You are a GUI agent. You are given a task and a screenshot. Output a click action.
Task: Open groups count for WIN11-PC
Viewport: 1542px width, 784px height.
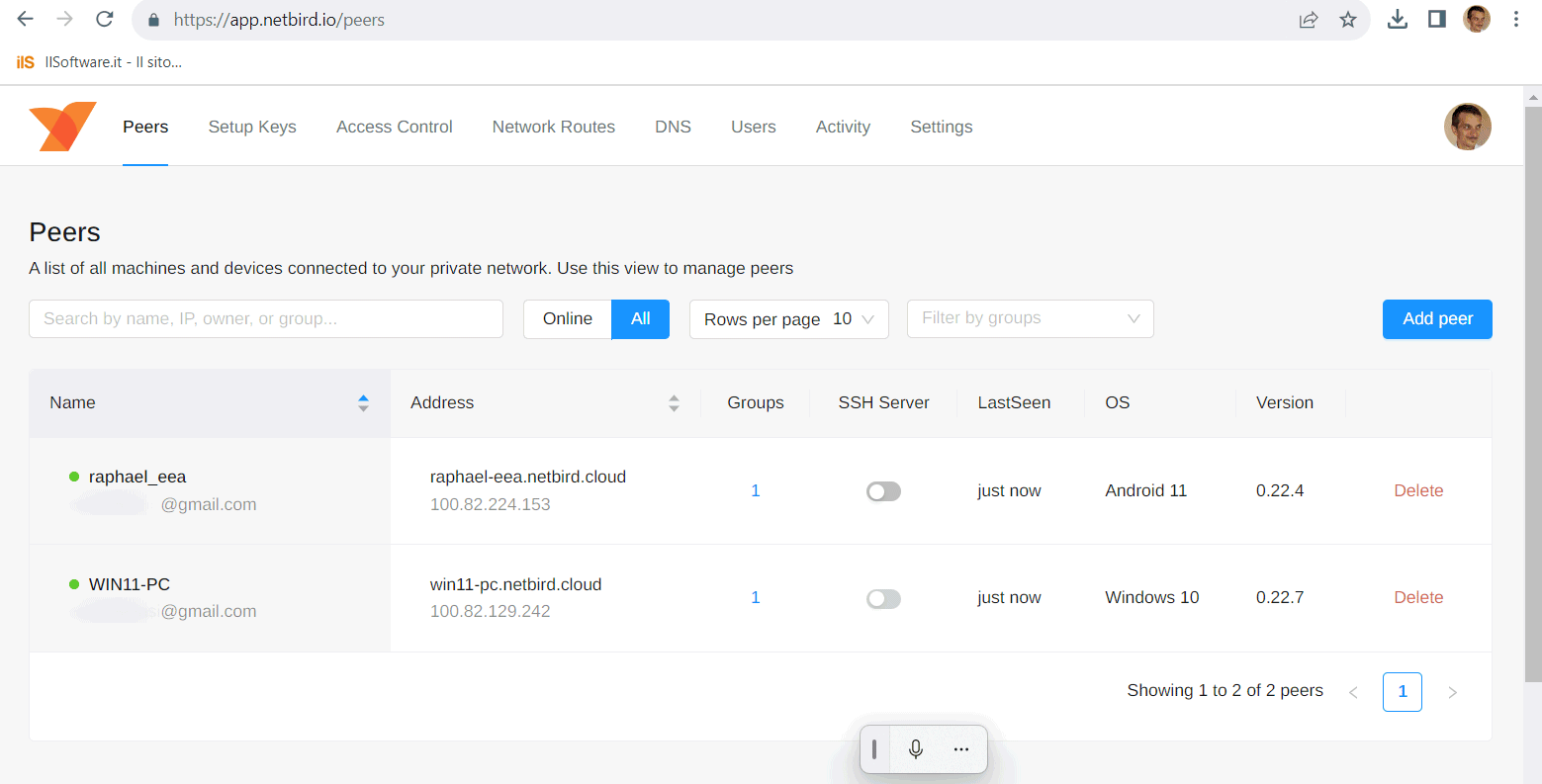tap(756, 597)
